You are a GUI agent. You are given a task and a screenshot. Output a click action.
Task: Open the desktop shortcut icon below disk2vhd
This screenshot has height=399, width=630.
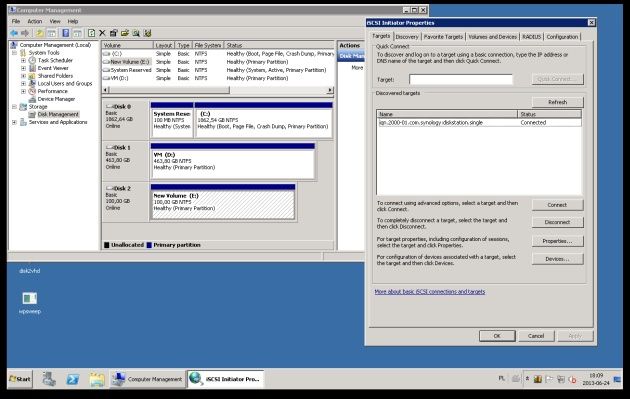30,298
